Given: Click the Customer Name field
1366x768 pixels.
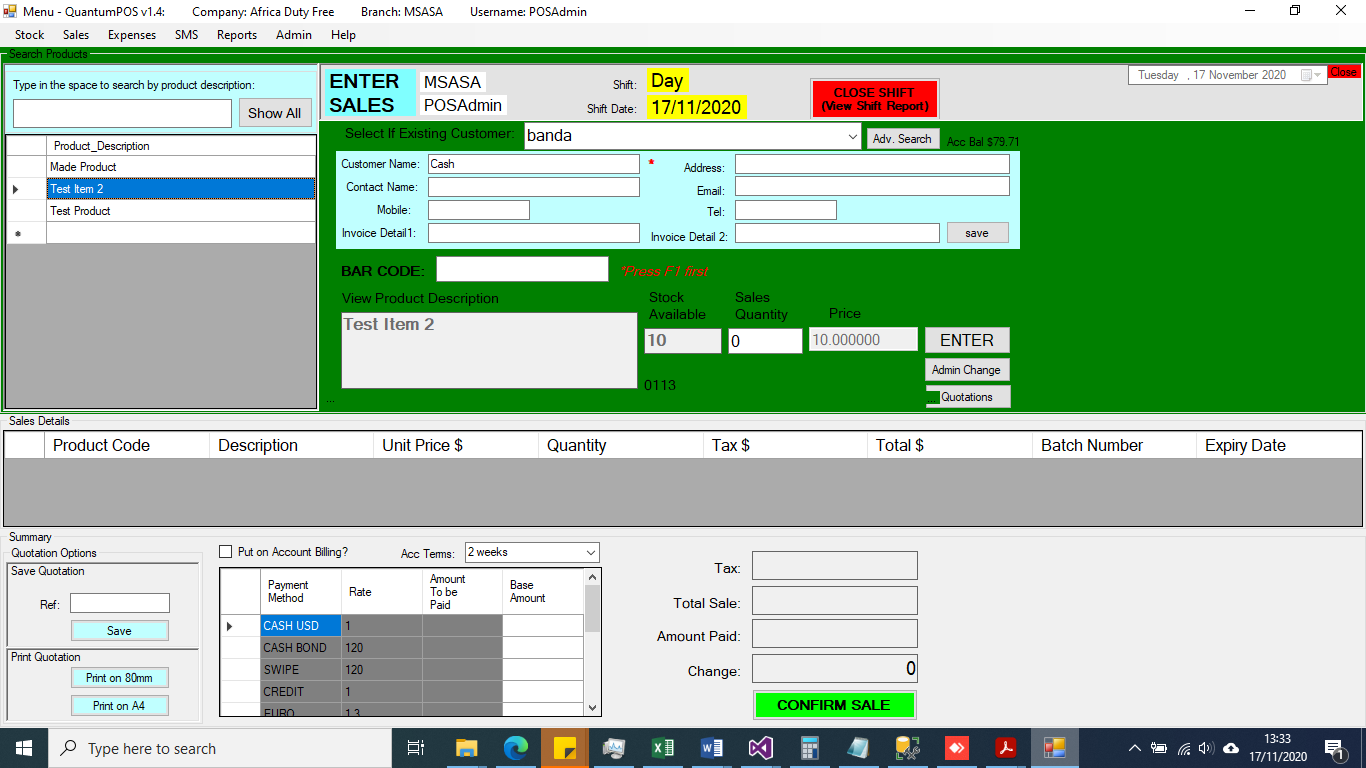Looking at the screenshot, I should tap(533, 164).
